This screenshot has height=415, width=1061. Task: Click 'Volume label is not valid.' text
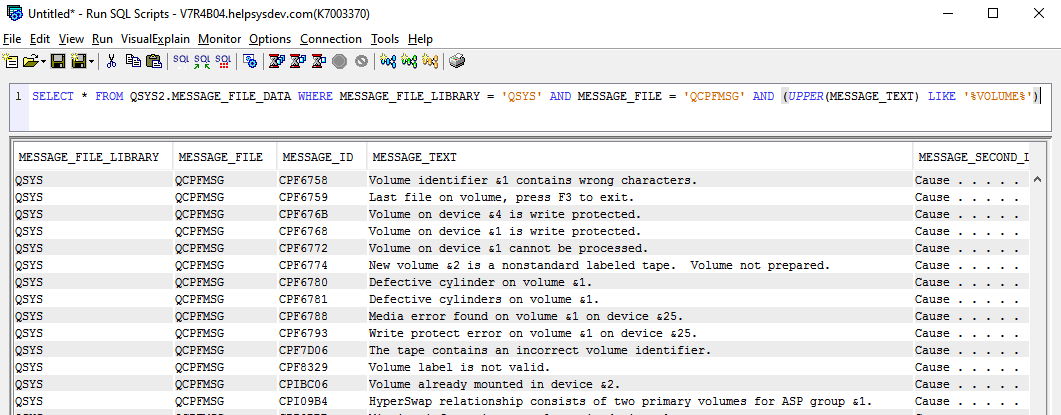[459, 367]
